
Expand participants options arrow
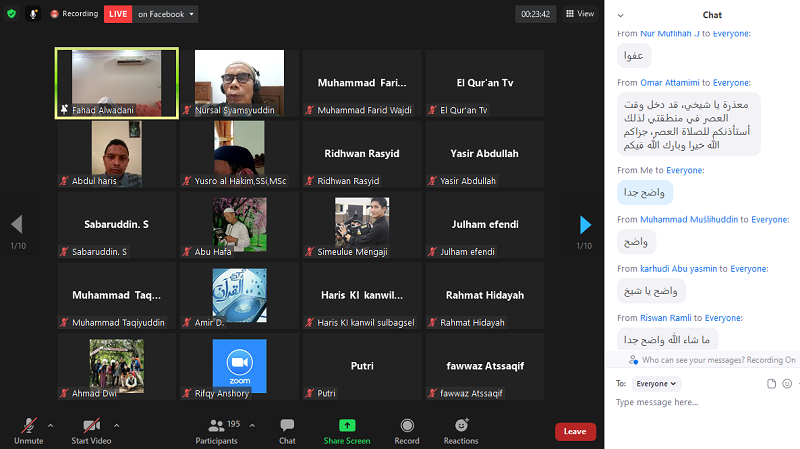[252, 425]
